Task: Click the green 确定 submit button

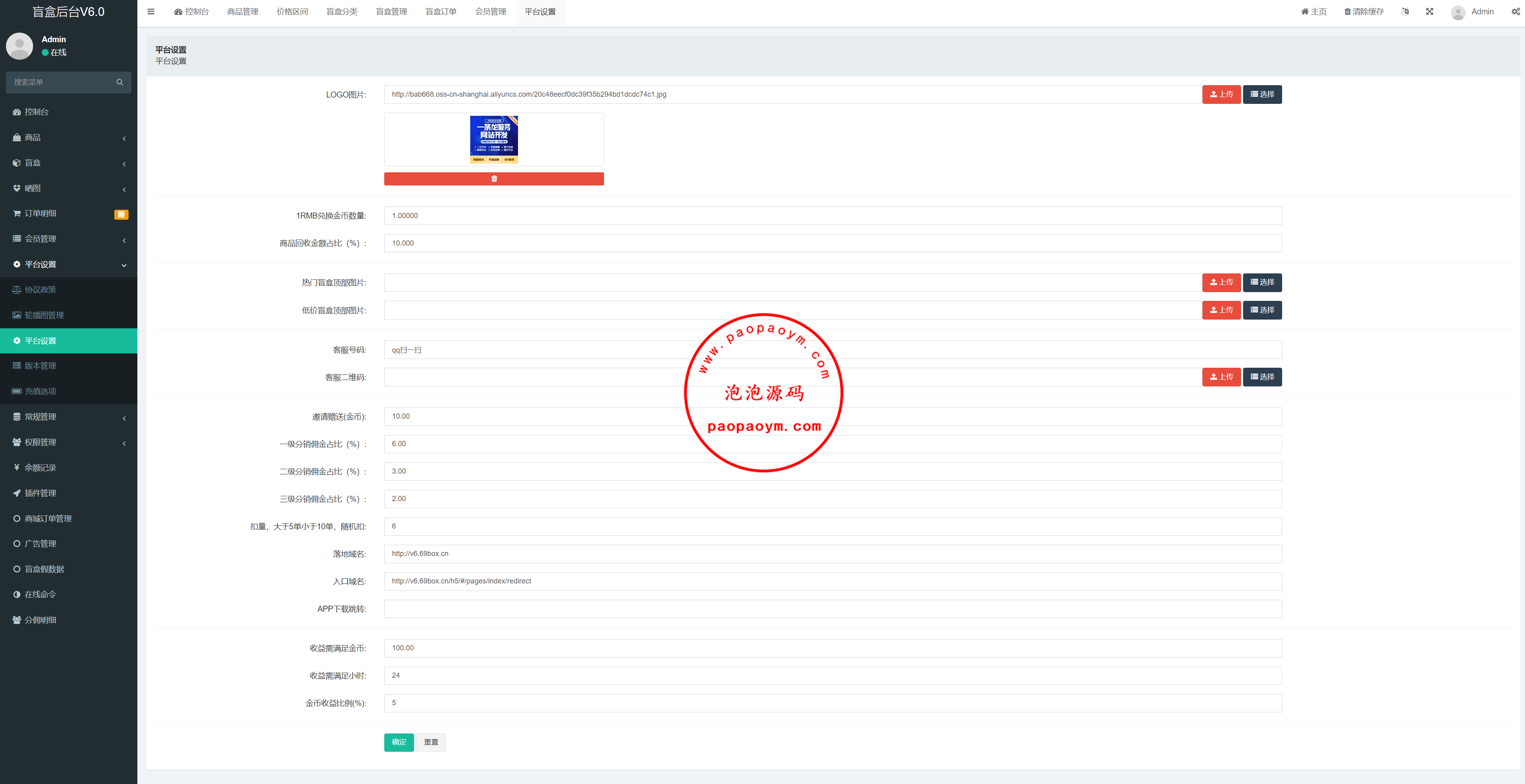Action: click(x=399, y=742)
